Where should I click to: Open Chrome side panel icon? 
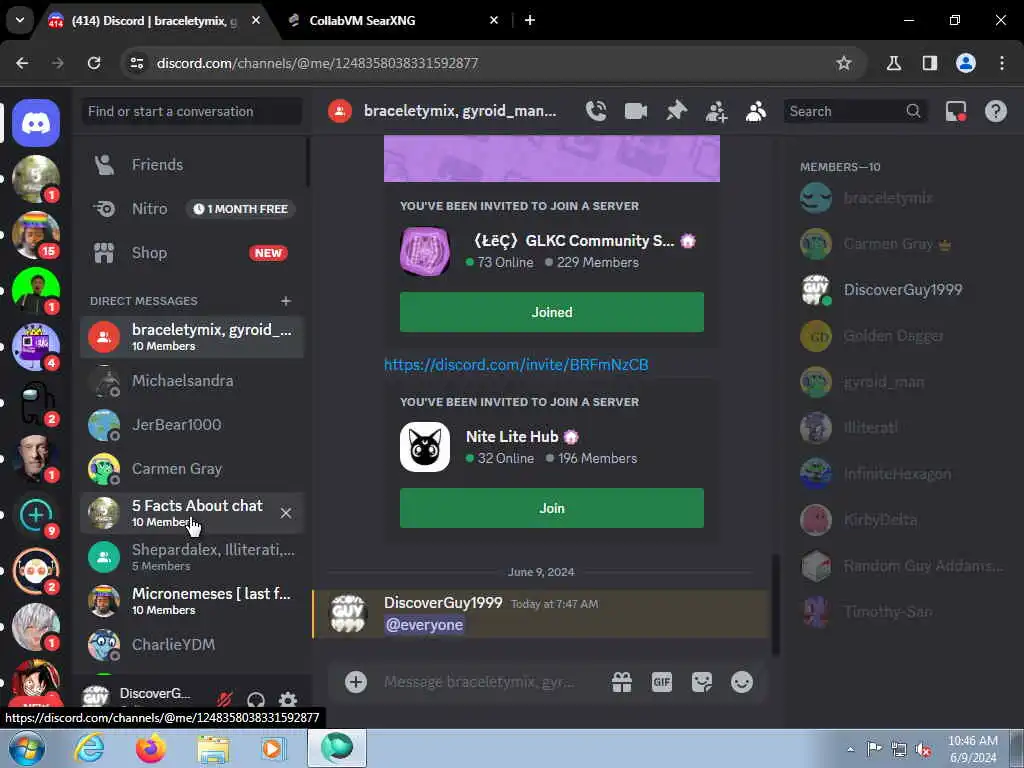[929, 63]
